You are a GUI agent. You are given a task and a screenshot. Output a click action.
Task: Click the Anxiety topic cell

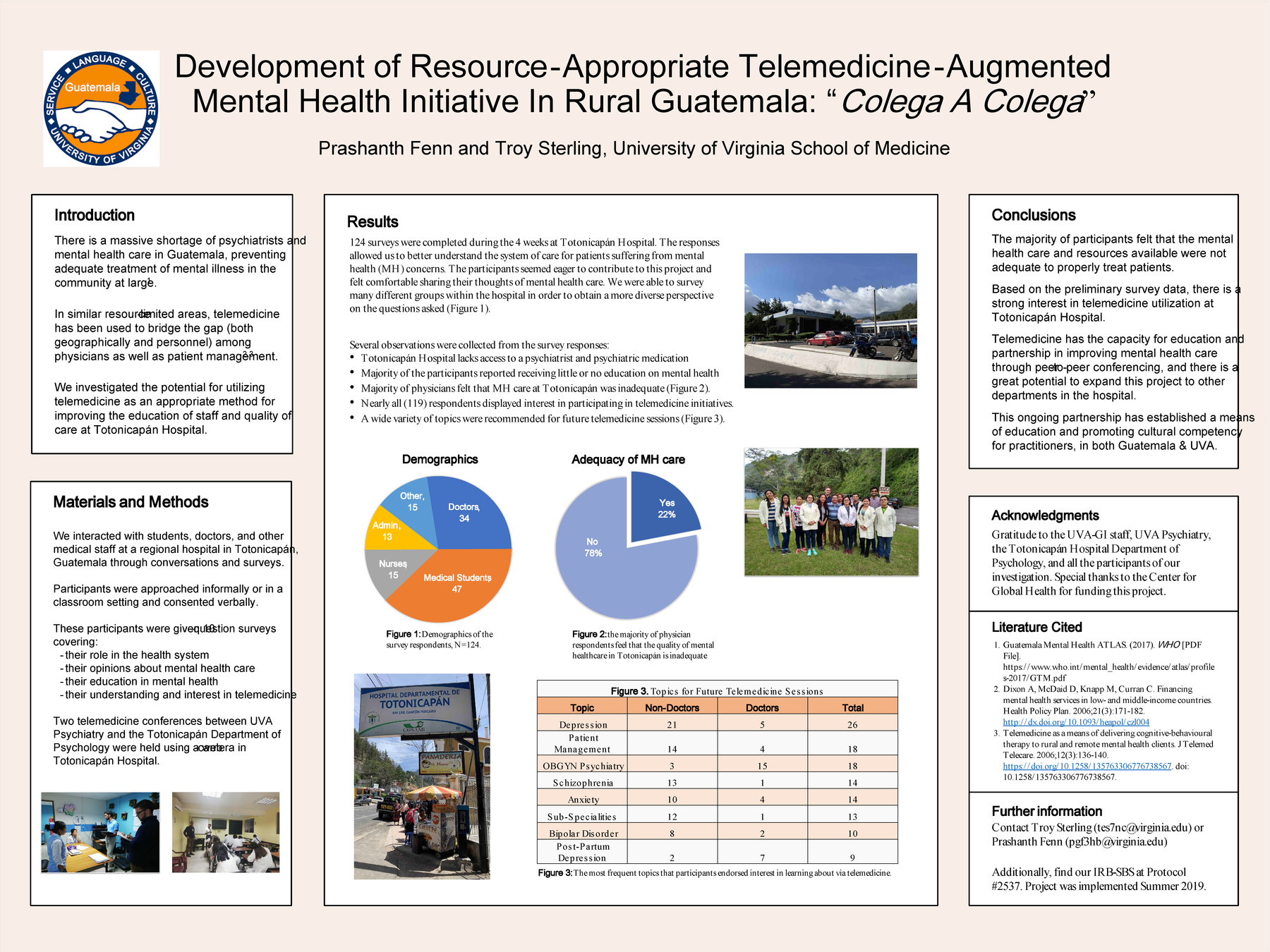pos(583,799)
